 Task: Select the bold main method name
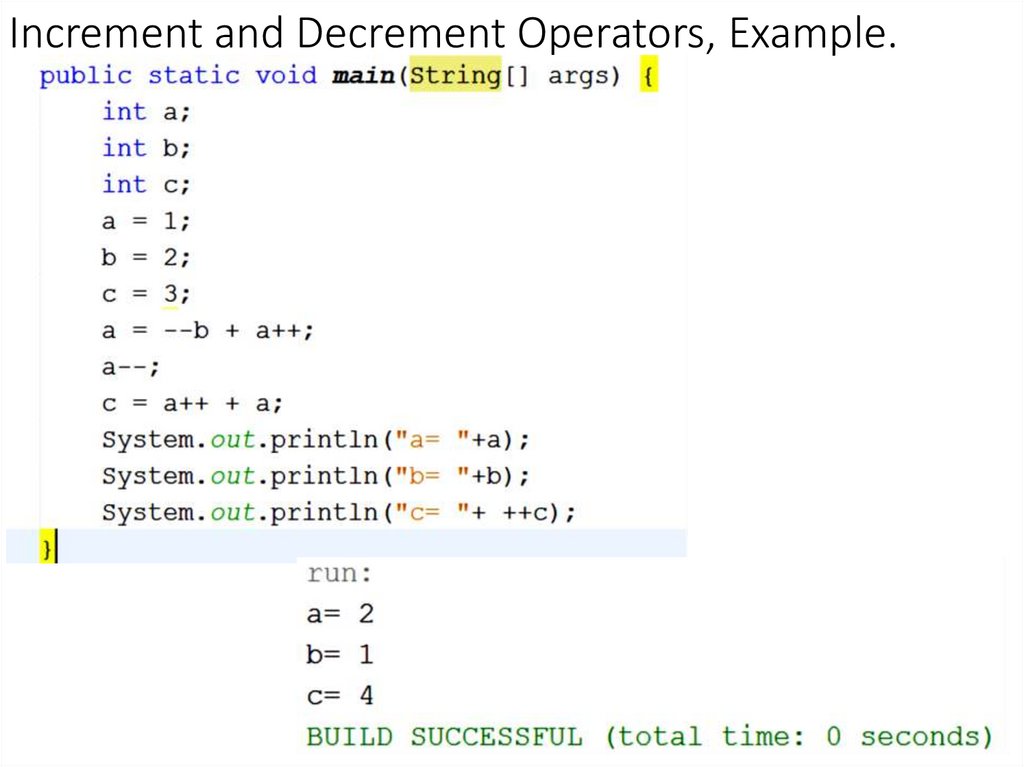pyautogui.click(x=362, y=75)
